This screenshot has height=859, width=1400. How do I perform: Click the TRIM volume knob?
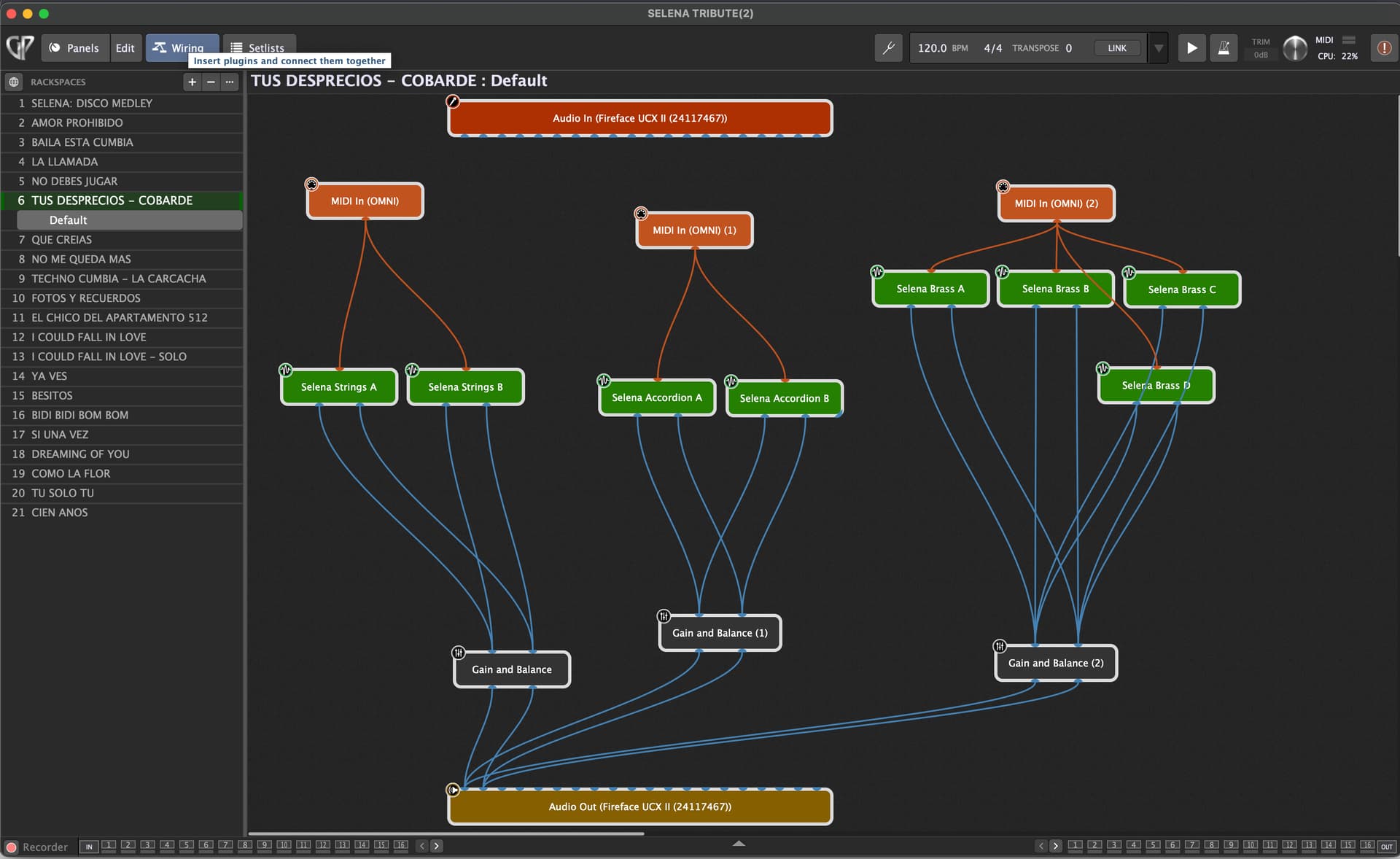tap(1295, 48)
